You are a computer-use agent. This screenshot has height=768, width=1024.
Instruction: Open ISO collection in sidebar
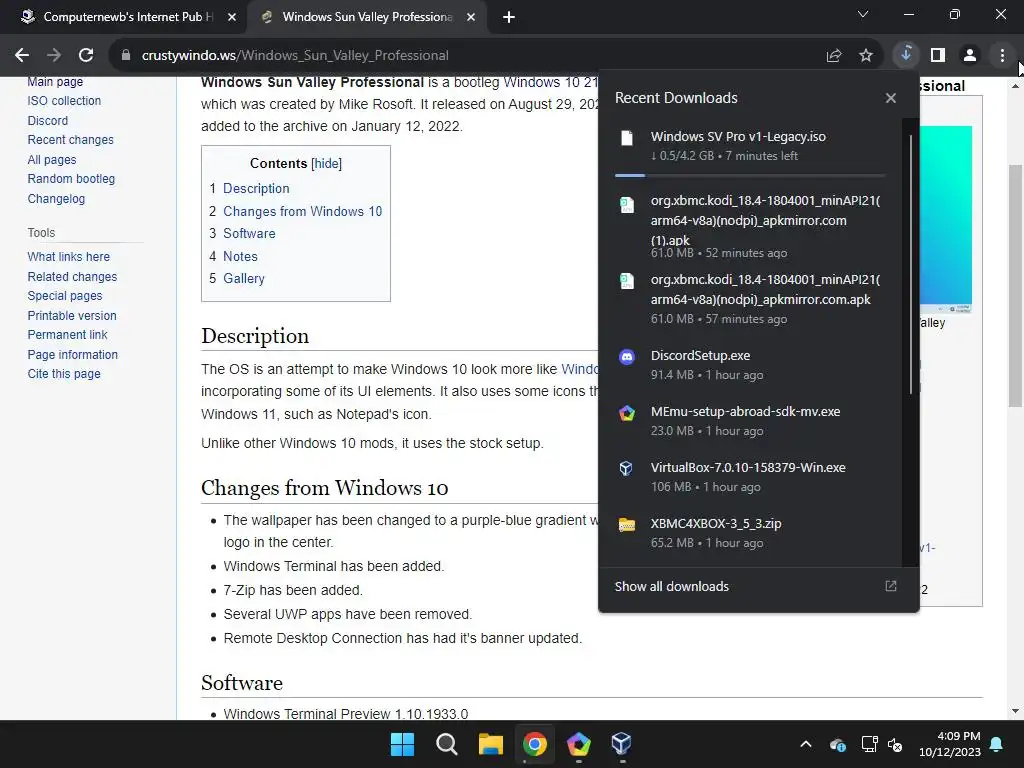[x=64, y=101]
